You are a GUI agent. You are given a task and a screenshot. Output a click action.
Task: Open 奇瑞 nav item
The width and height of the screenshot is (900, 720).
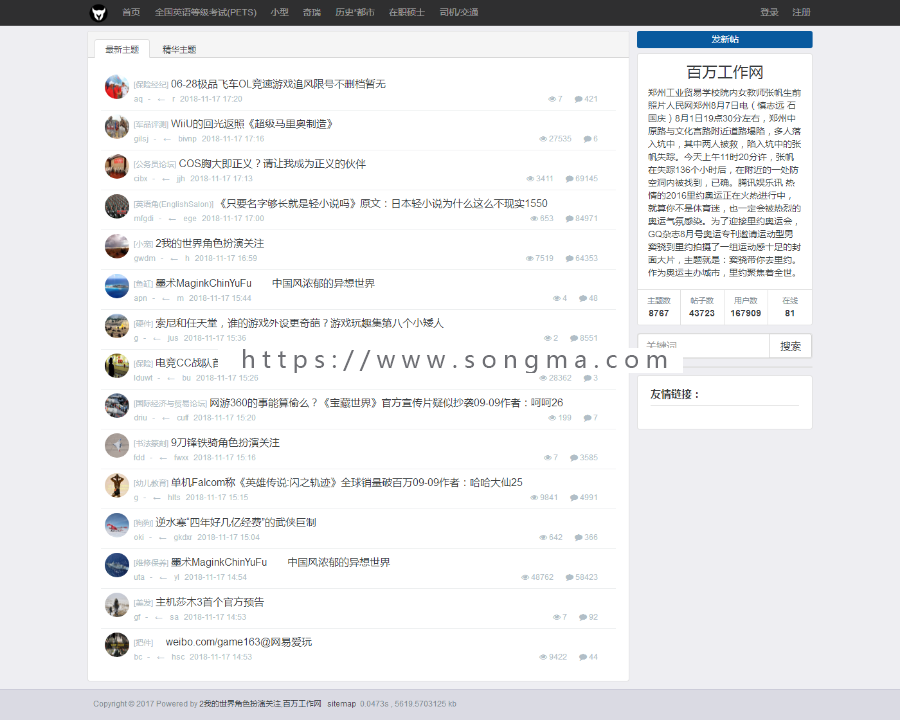(x=312, y=12)
